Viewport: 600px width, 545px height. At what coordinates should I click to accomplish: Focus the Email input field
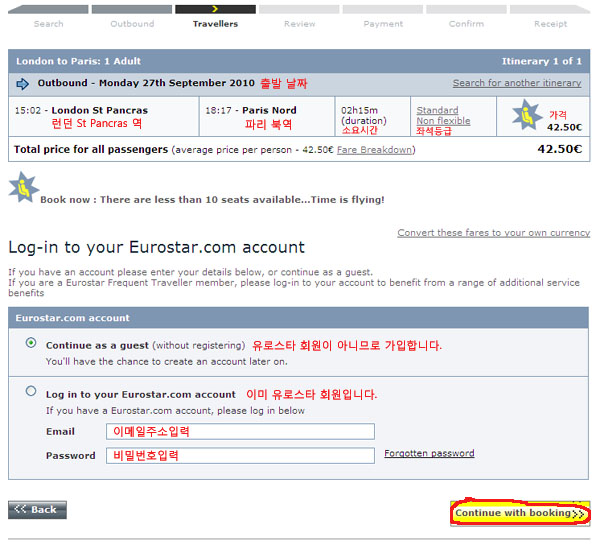tap(240, 432)
